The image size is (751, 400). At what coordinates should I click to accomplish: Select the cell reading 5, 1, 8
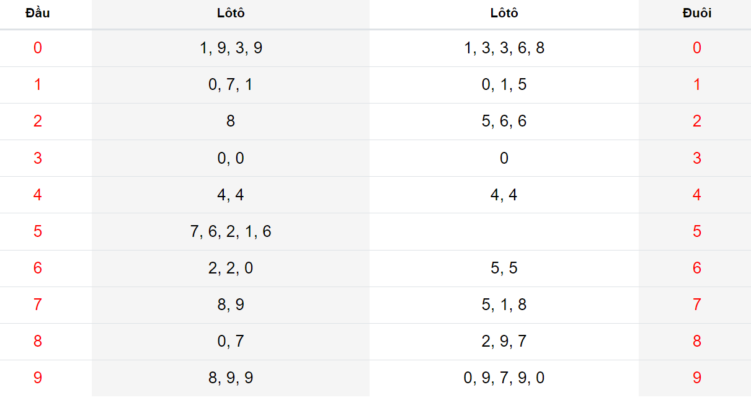coord(504,305)
